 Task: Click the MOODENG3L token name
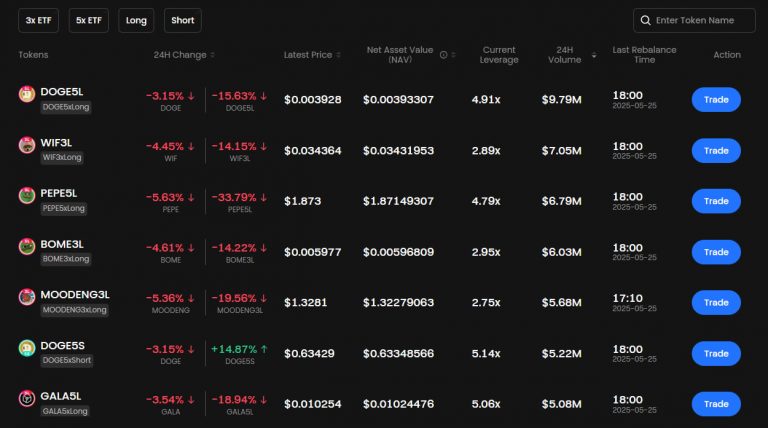click(x=75, y=294)
